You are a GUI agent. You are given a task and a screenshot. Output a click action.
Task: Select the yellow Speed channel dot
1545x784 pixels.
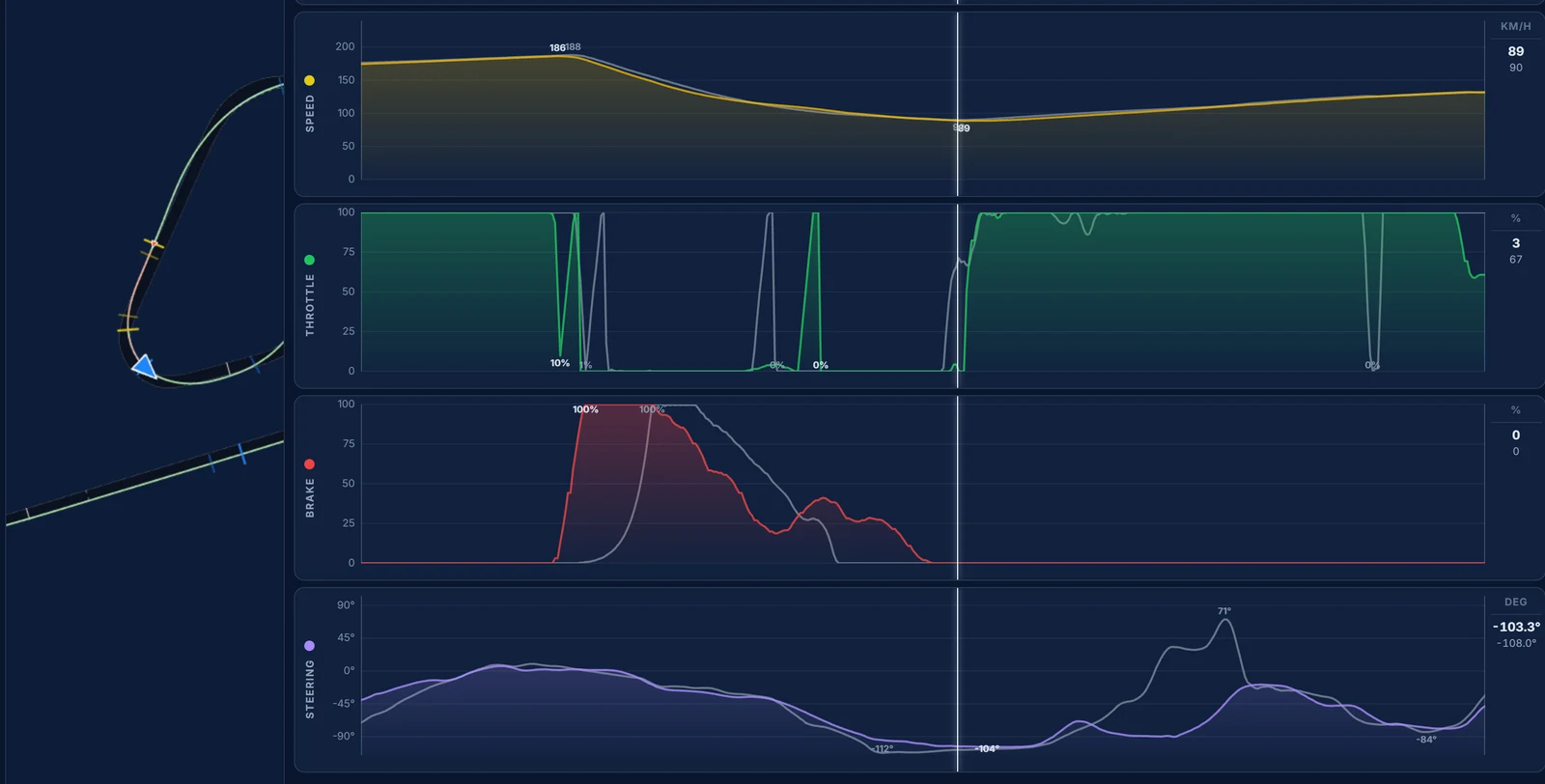[309, 80]
